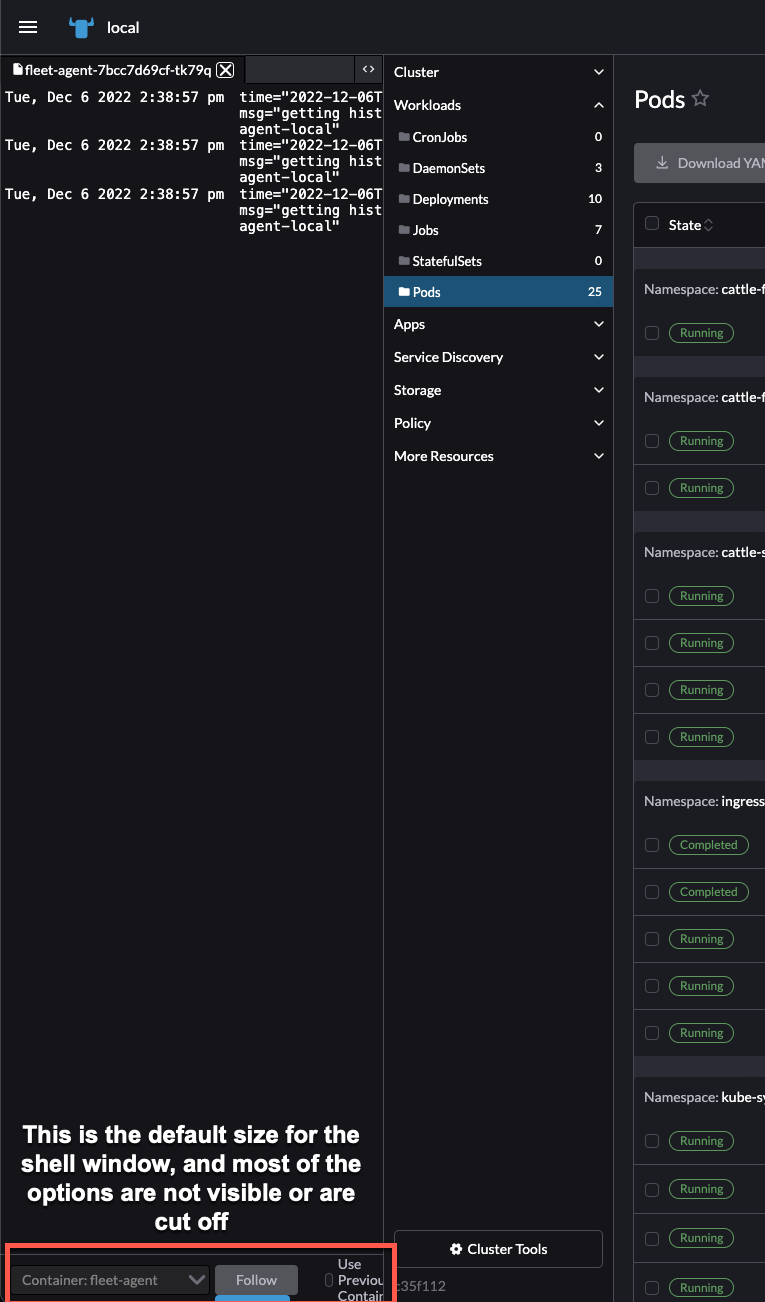Screen dimensions: 765x1302
Task: Click the Rancher logo in the top bar
Action: click(x=80, y=27)
